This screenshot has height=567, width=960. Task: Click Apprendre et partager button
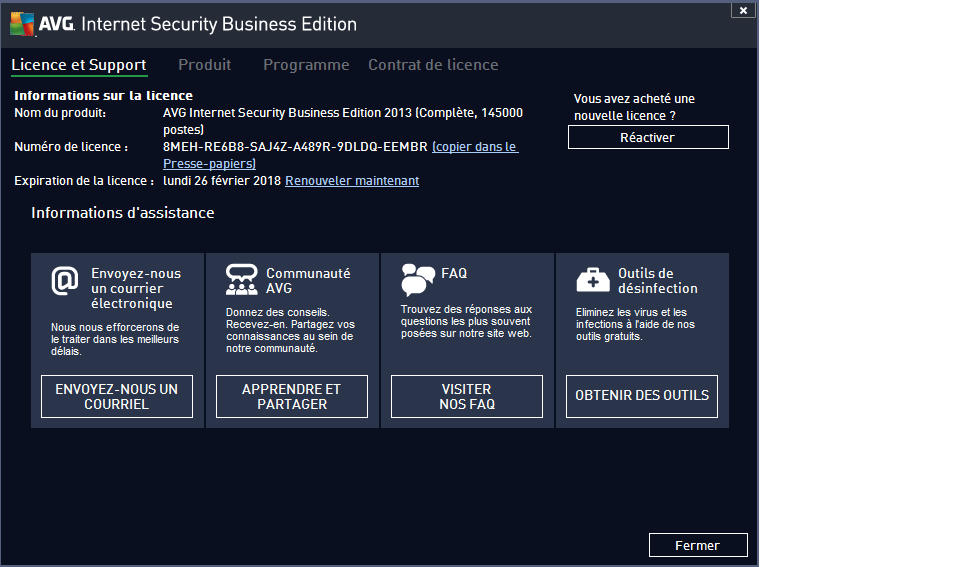[292, 396]
